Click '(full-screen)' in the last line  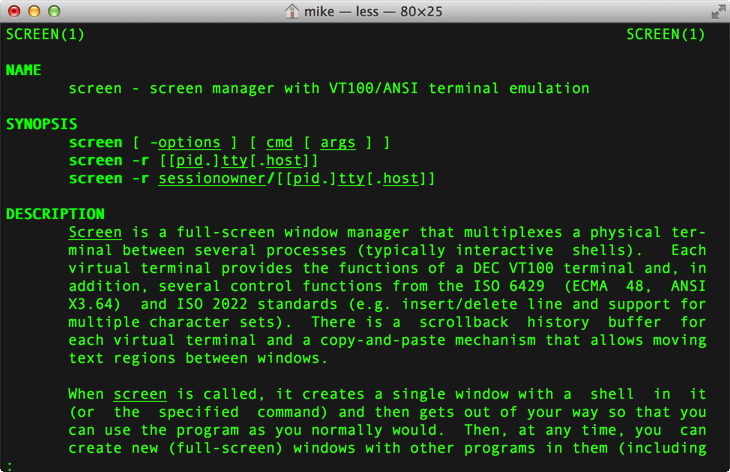[225, 448]
